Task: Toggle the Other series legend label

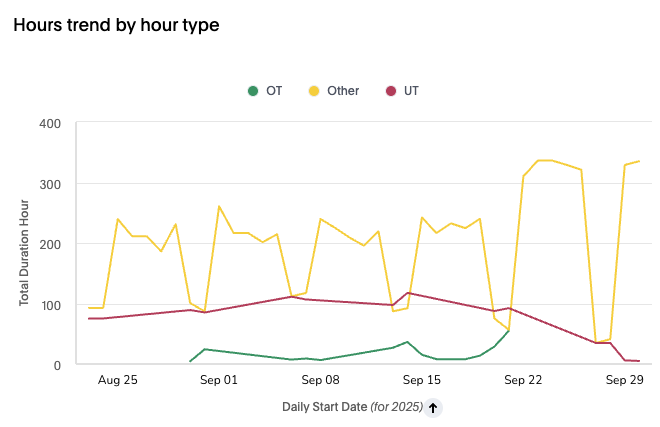Action: click(x=343, y=91)
